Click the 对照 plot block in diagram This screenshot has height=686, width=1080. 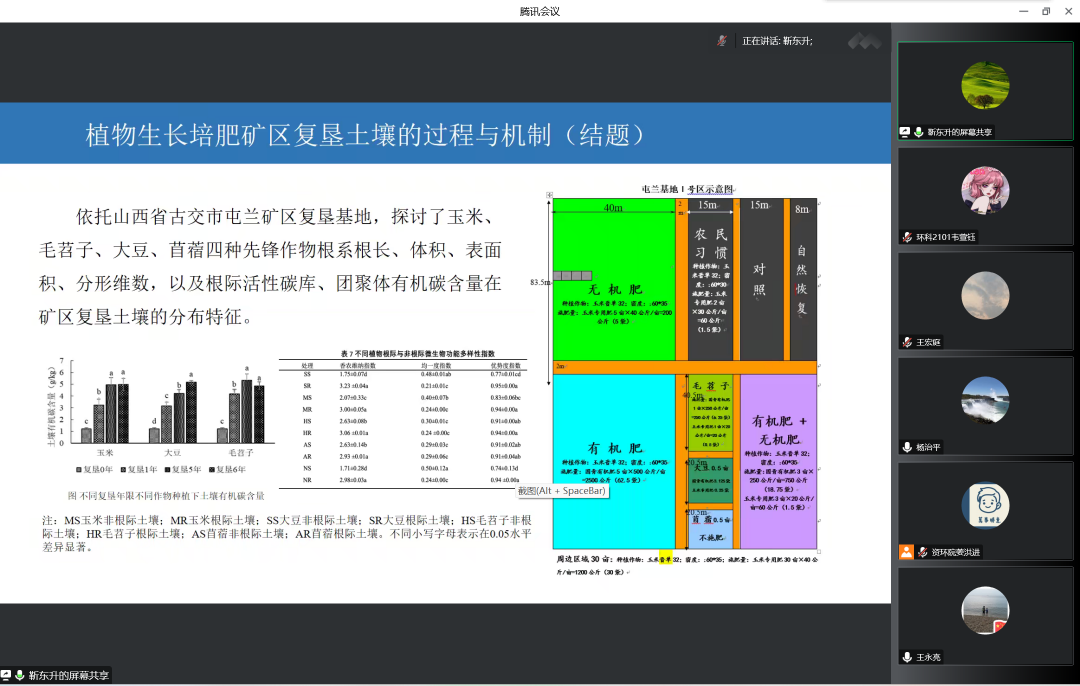coord(761,279)
